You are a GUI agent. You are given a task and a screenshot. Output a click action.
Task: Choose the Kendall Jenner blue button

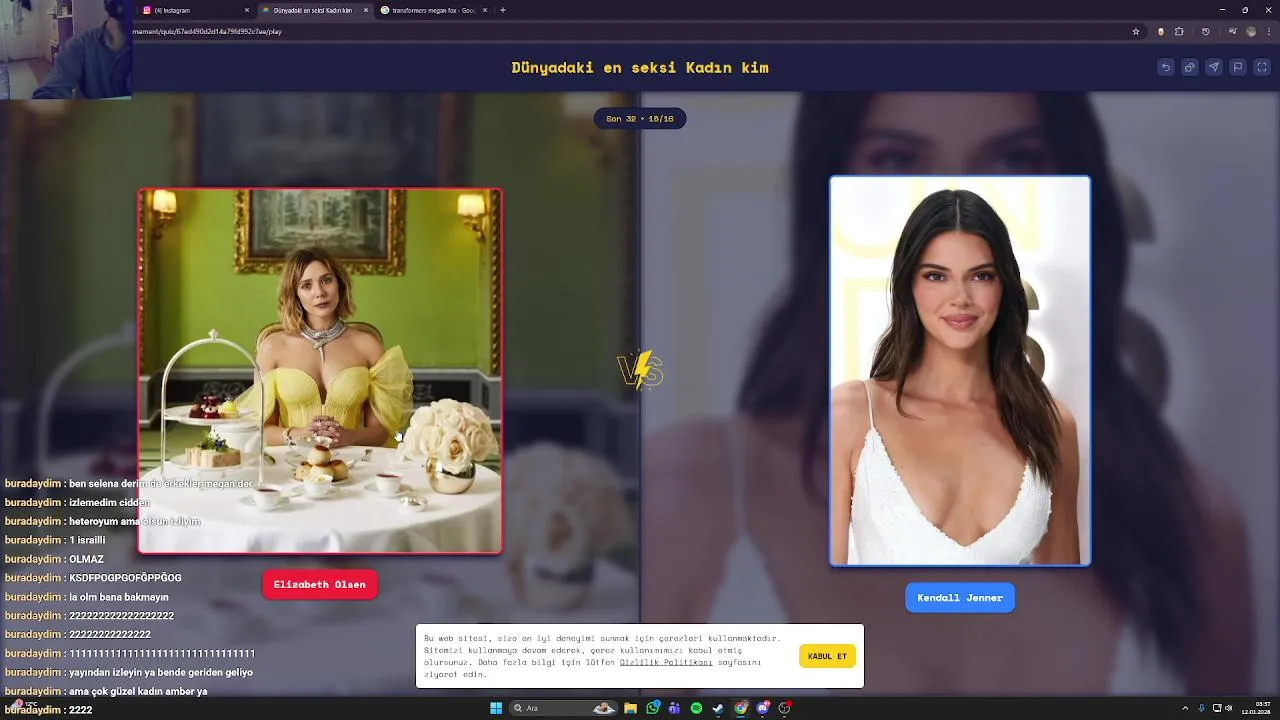click(960, 597)
